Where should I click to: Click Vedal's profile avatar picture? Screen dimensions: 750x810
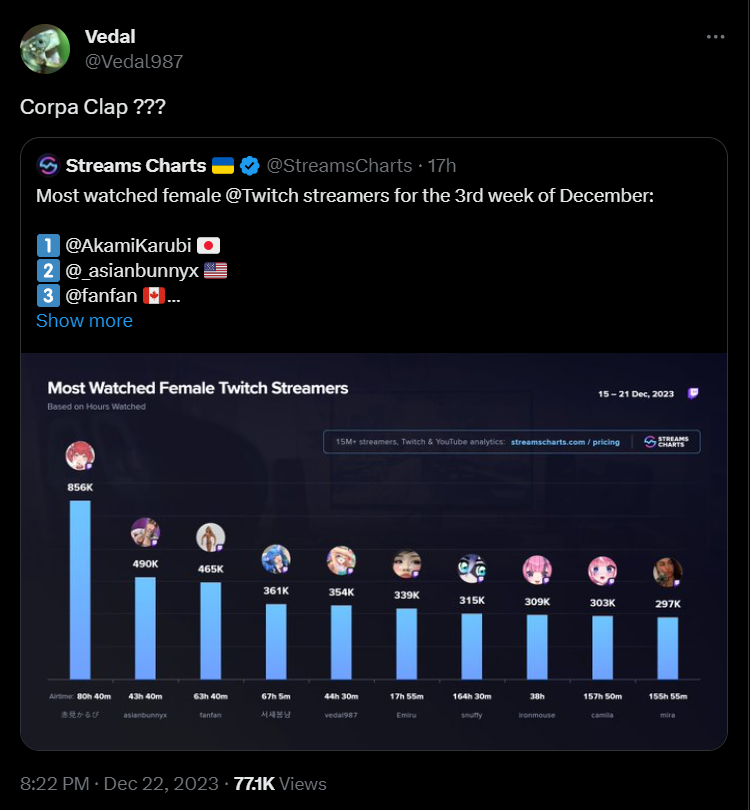[45, 49]
